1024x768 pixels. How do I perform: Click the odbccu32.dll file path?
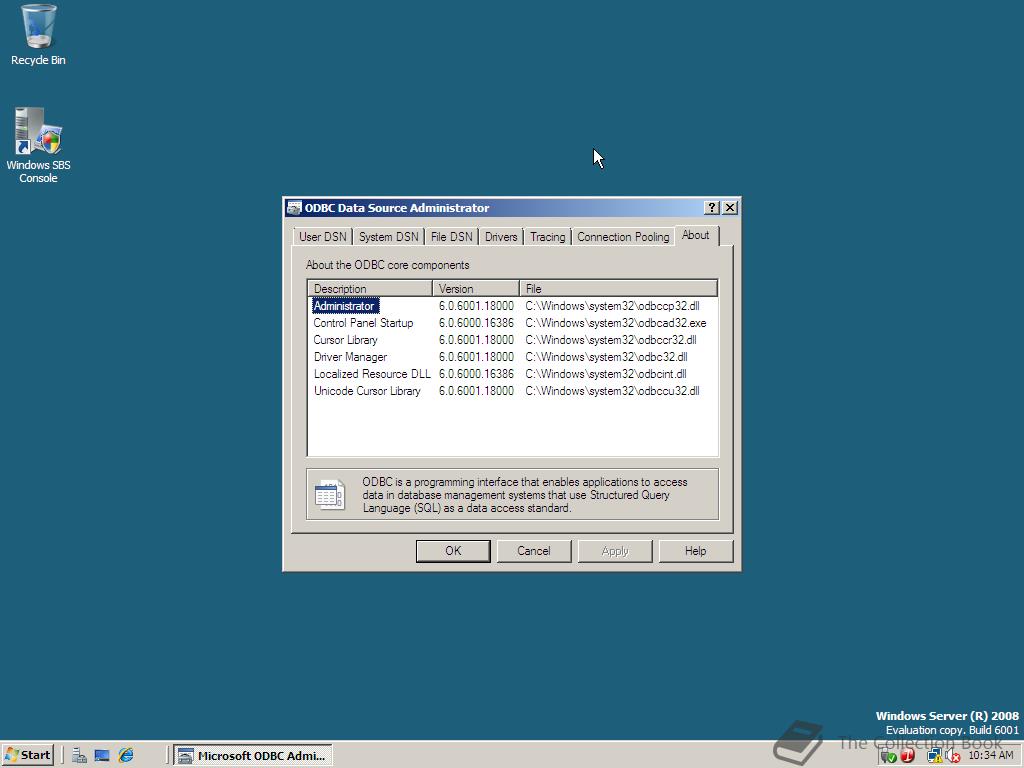point(612,391)
